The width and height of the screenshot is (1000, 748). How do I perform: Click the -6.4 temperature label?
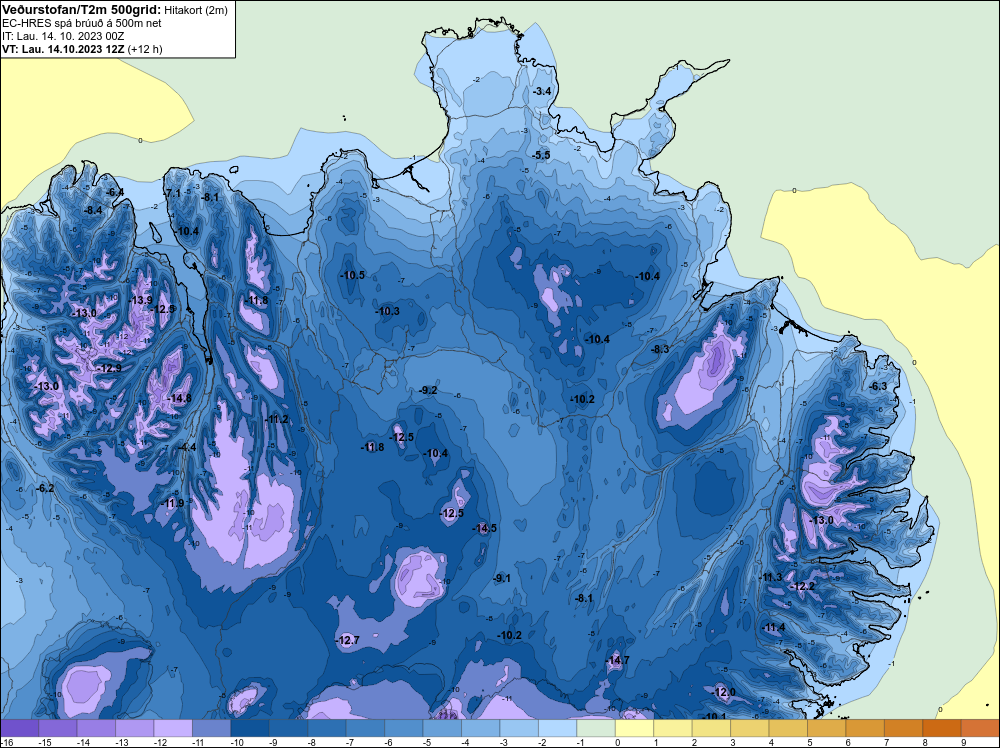tap(115, 193)
